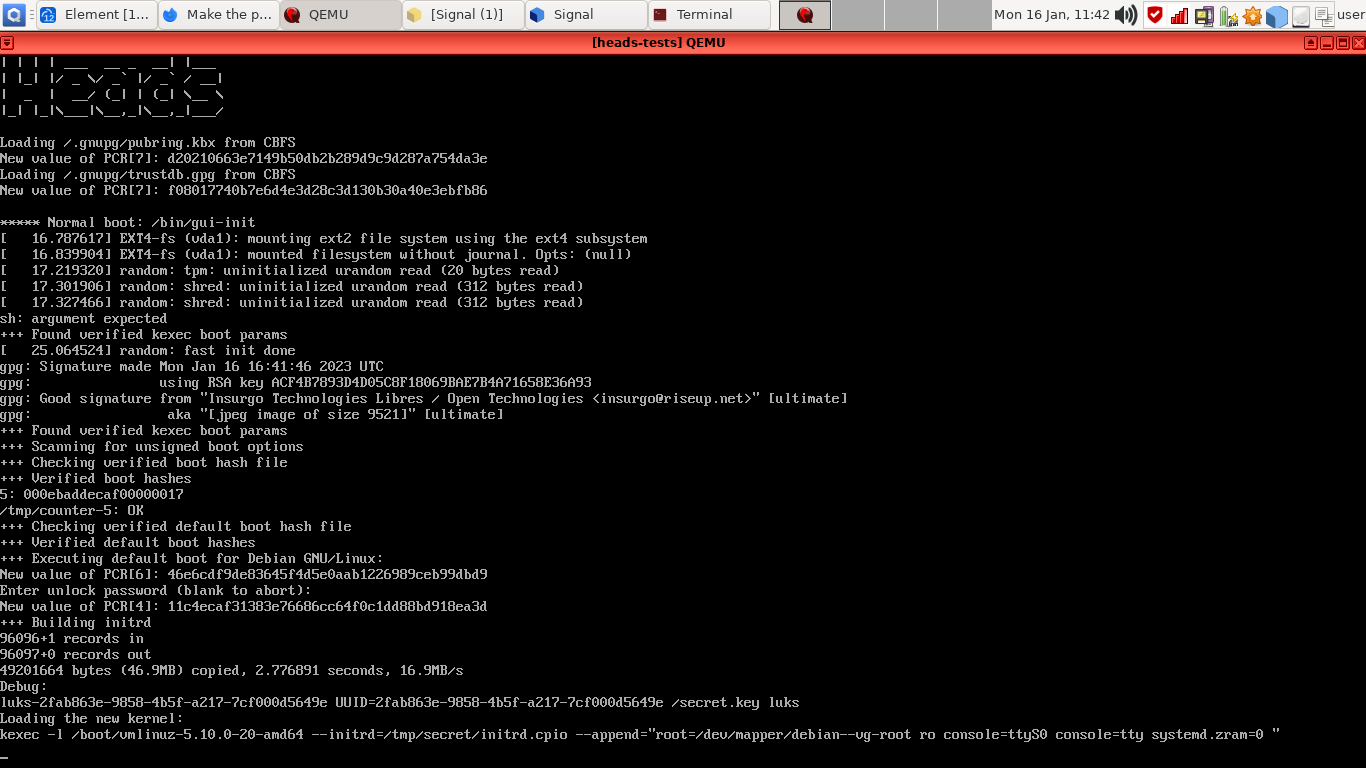Maximize the heads-tests QEMU window
This screenshot has height=768, width=1366.
coord(1342,43)
